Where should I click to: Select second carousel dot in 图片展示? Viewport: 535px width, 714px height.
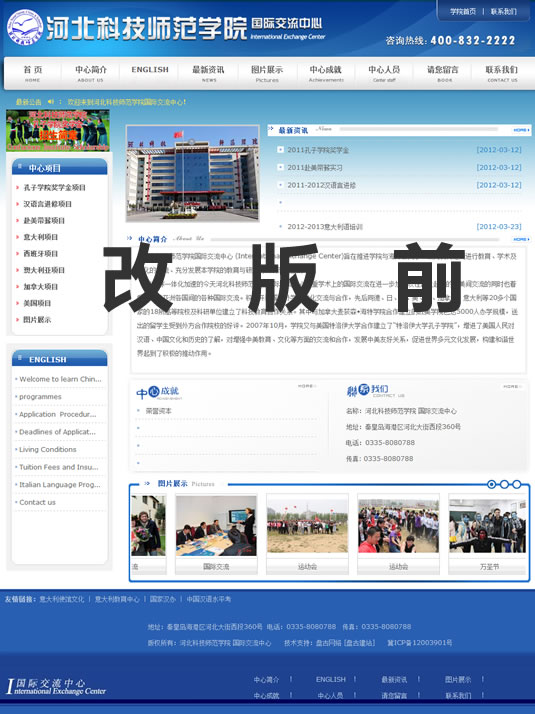[504, 484]
